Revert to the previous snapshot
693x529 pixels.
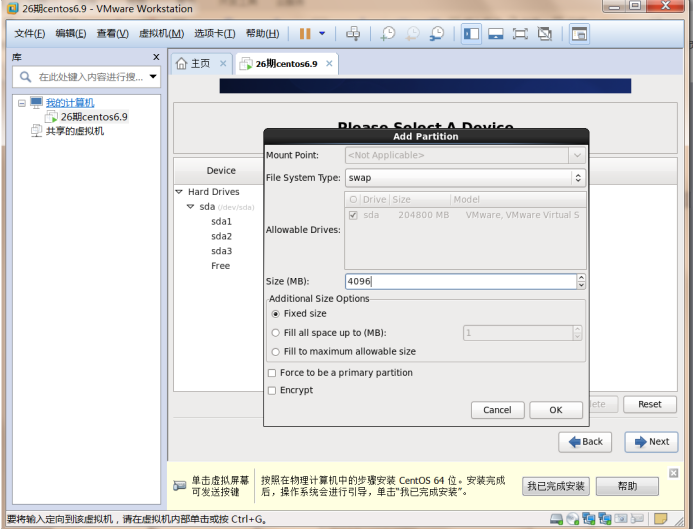[x=412, y=34]
